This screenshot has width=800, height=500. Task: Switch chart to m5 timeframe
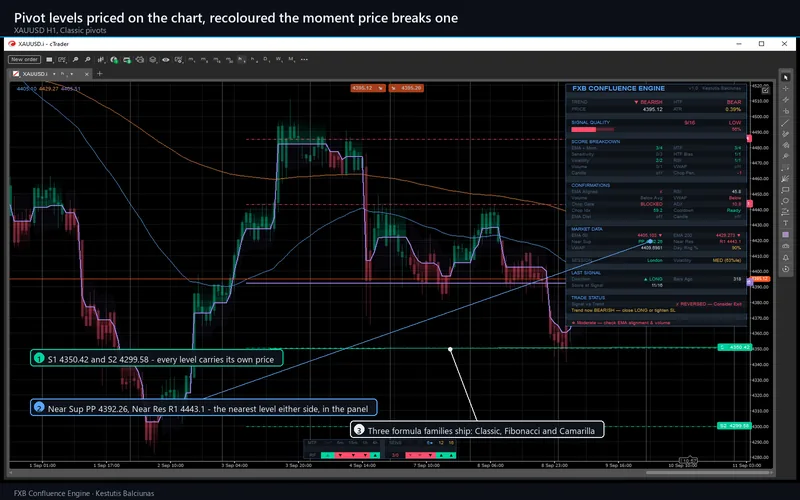point(204,60)
